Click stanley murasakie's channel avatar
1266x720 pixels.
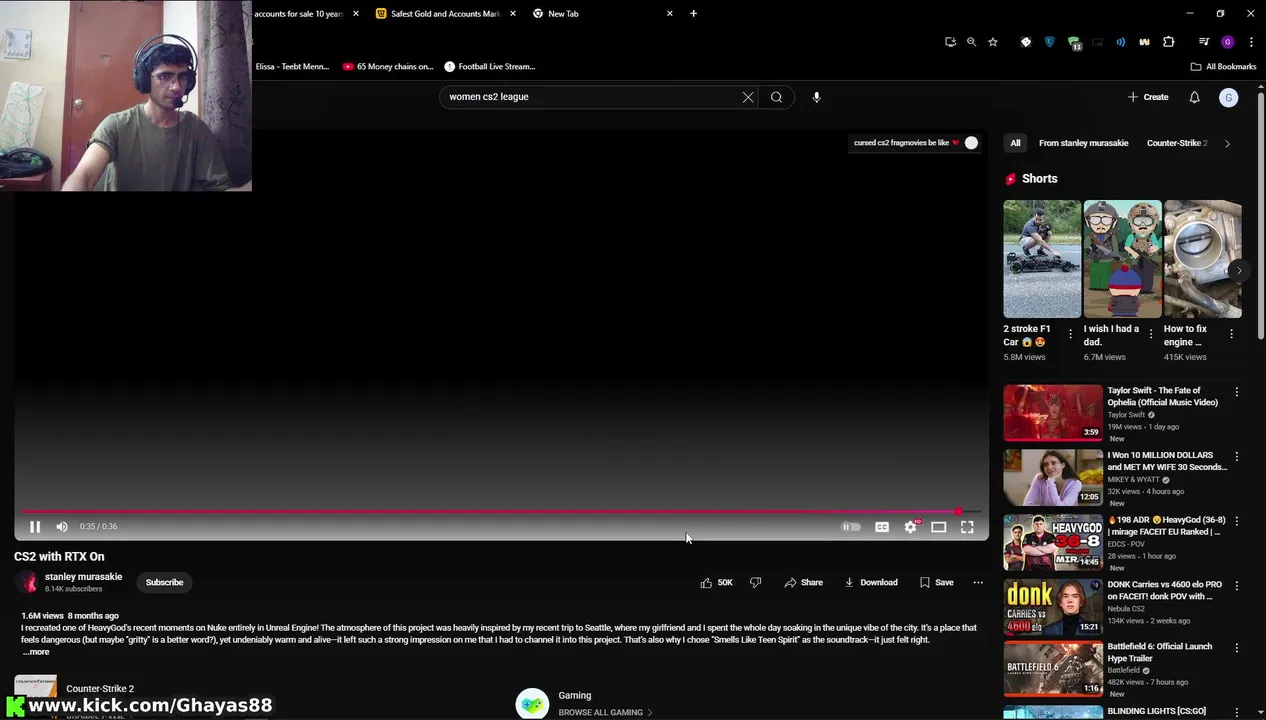[x=28, y=582]
